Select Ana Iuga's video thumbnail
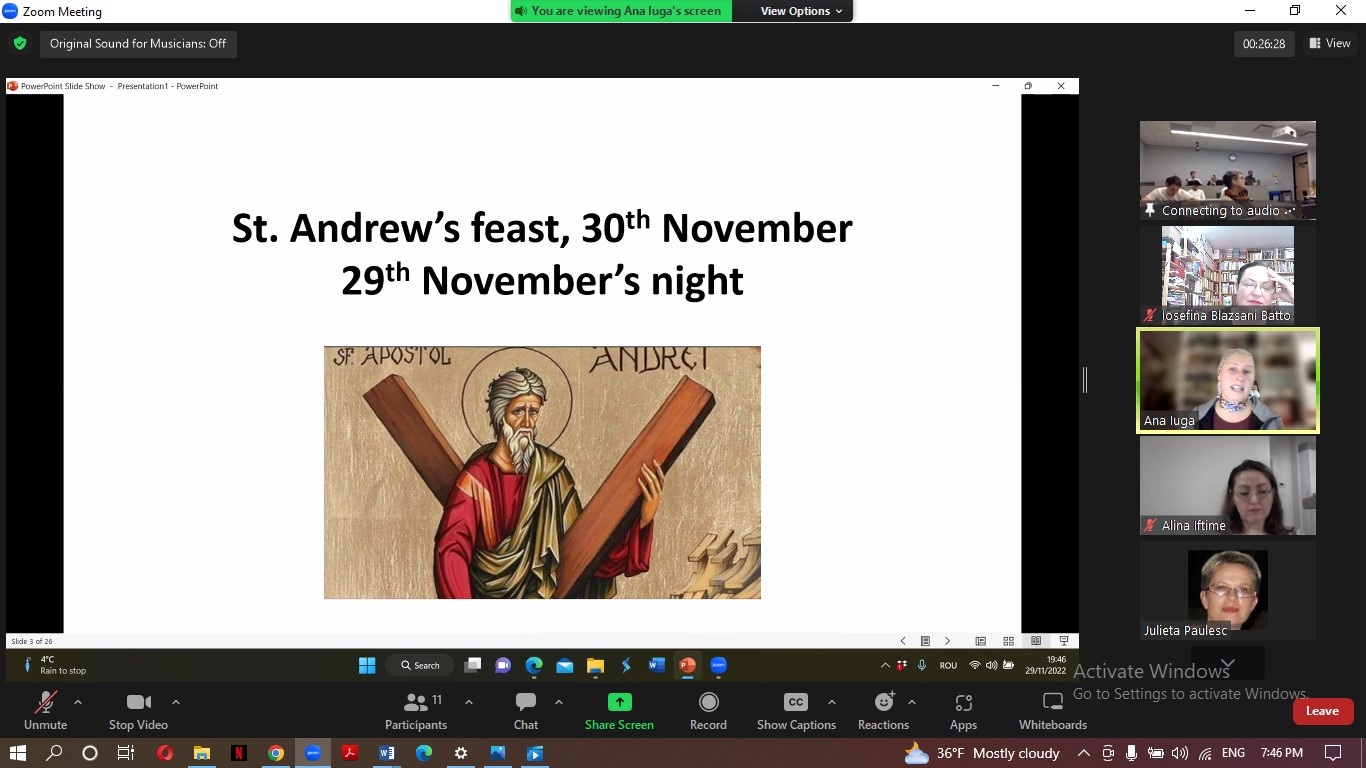The height and width of the screenshot is (768, 1366). tap(1228, 381)
